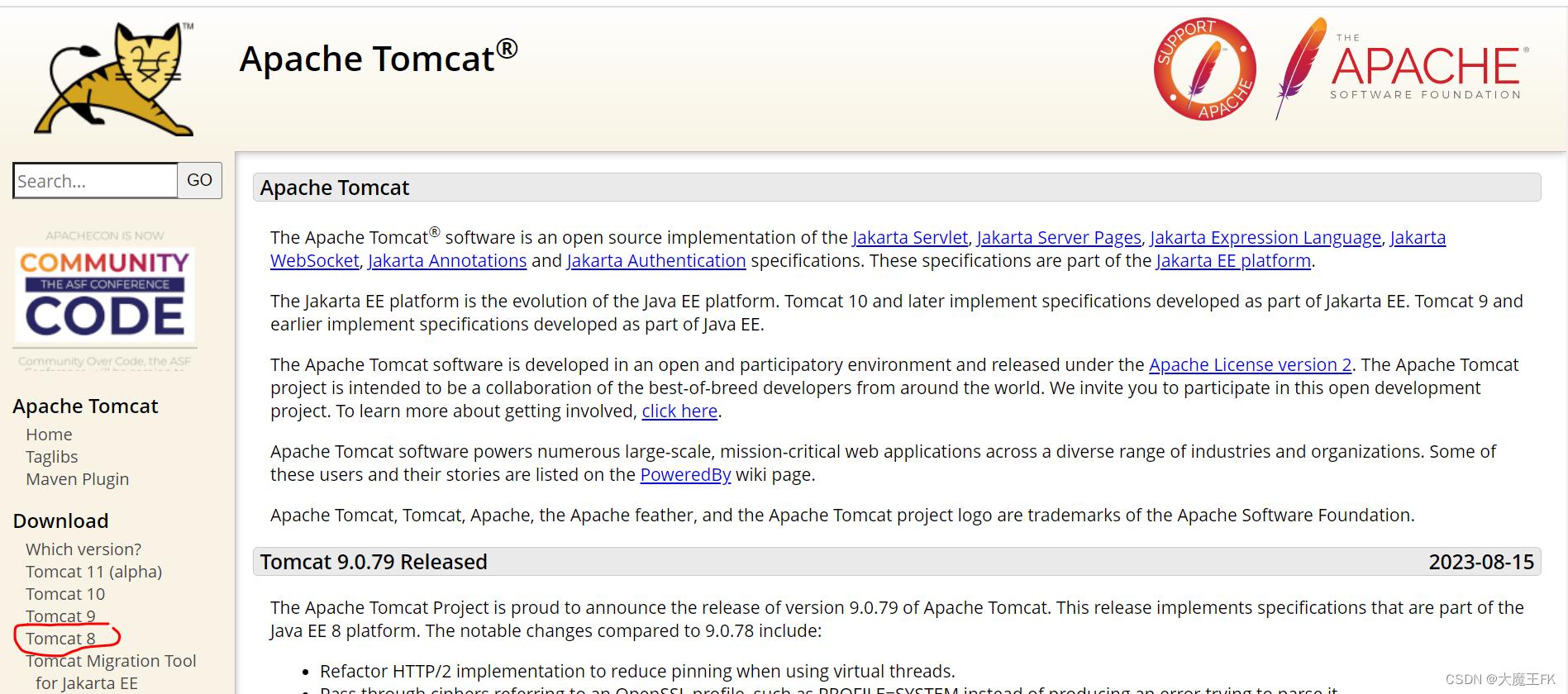The height and width of the screenshot is (694, 1568).
Task: Open the Tomcat 9 download link
Action: pos(60,616)
